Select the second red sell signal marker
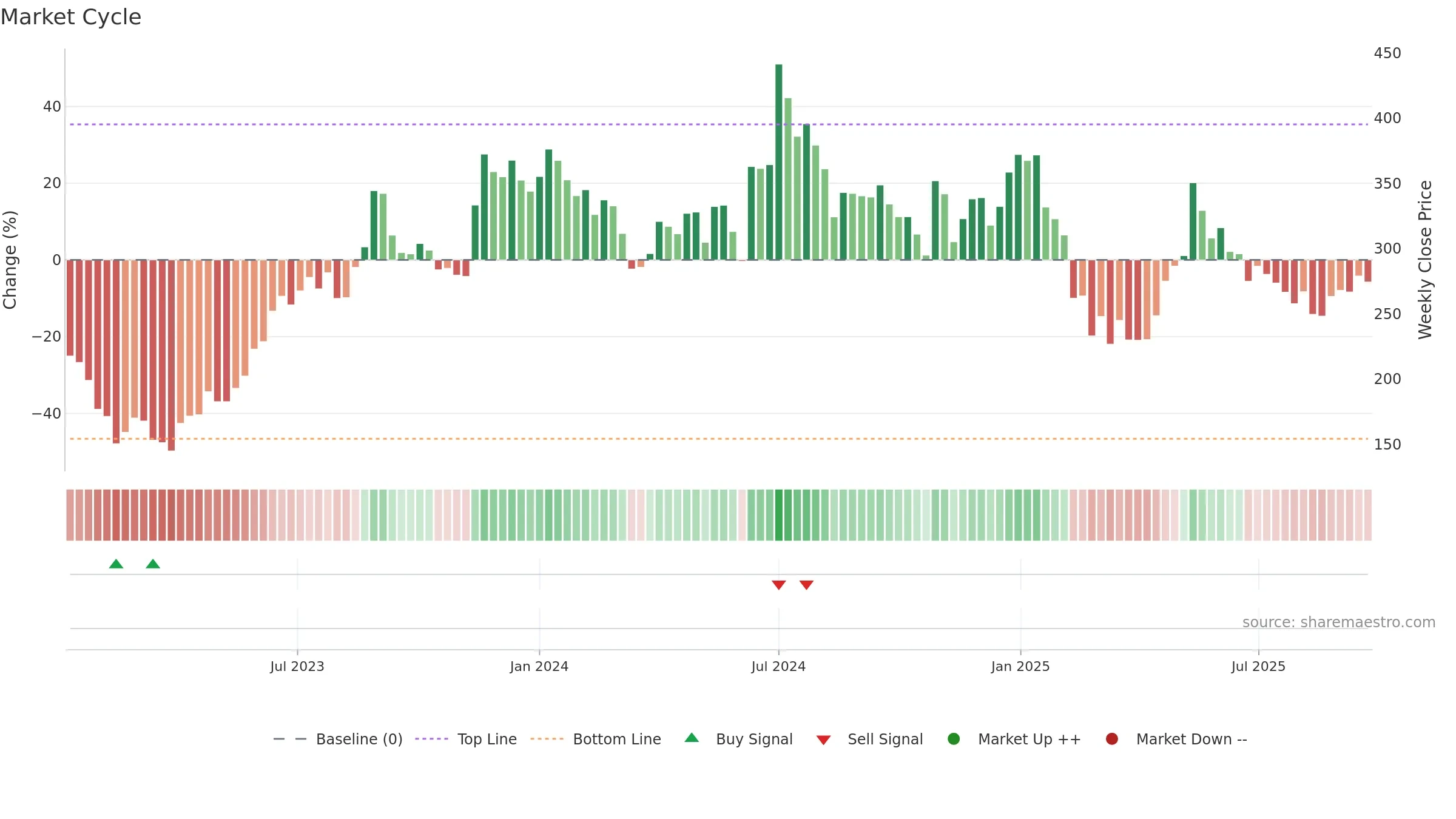The width and height of the screenshot is (1456, 819). 806,585
